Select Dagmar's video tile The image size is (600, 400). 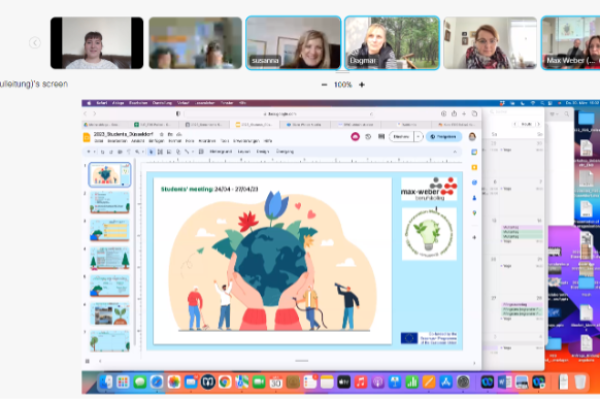(x=385, y=42)
